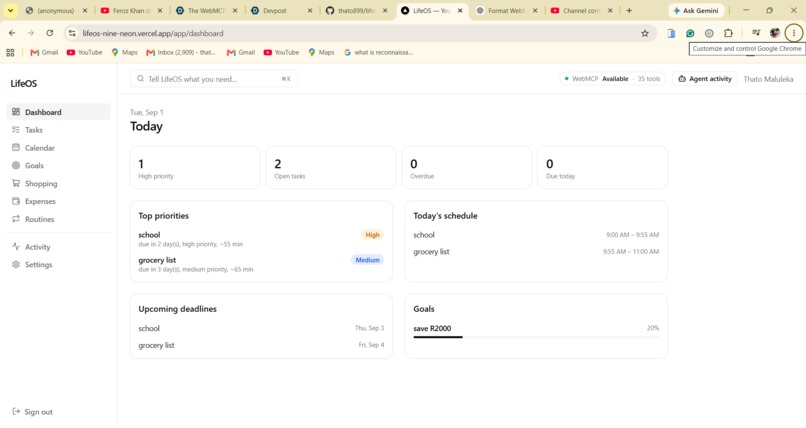Open the tab search dropdown arrow

pos(10,10)
